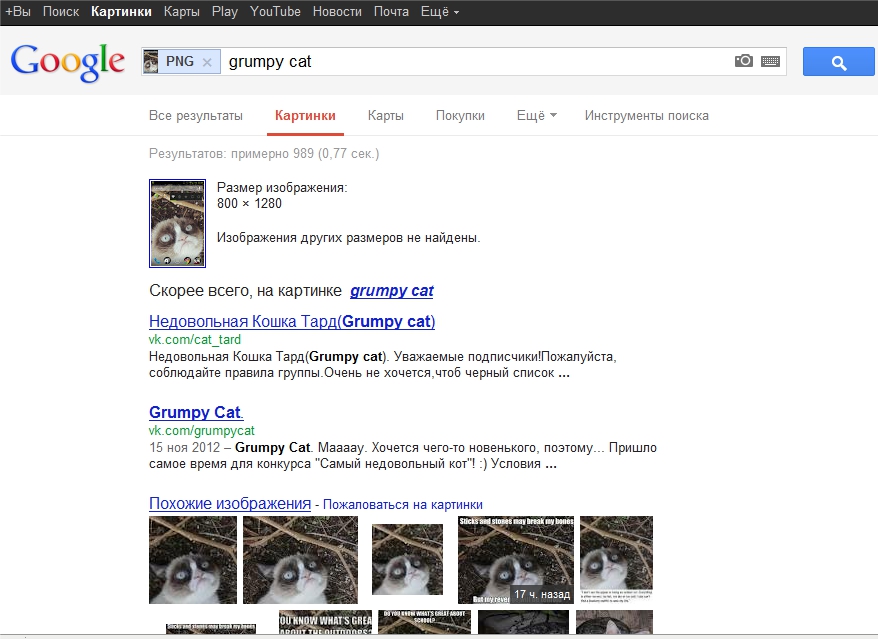Switch to the Покупки tab
The width and height of the screenshot is (878, 639).
tap(460, 115)
